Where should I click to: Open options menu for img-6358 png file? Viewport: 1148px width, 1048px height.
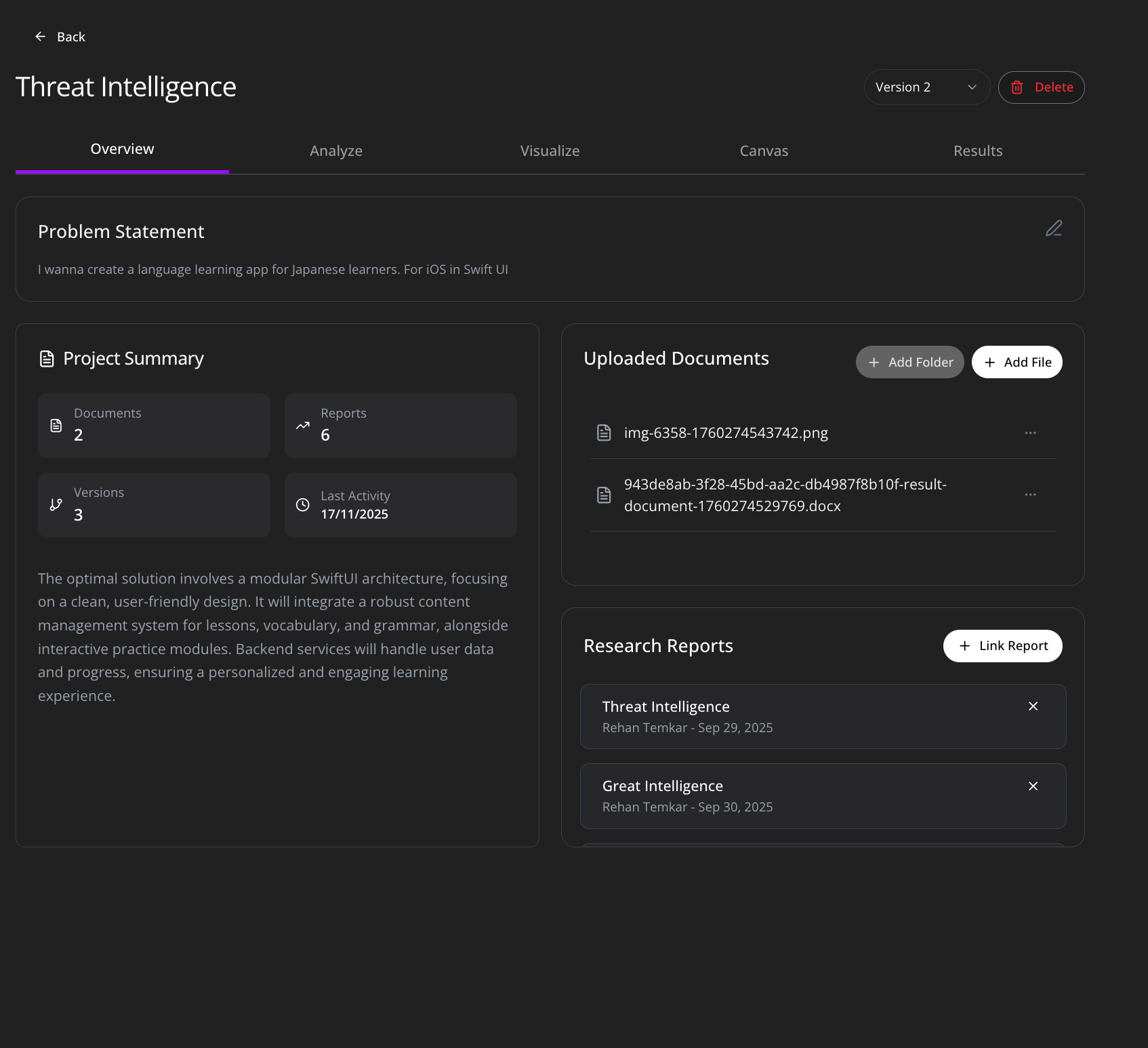1030,432
